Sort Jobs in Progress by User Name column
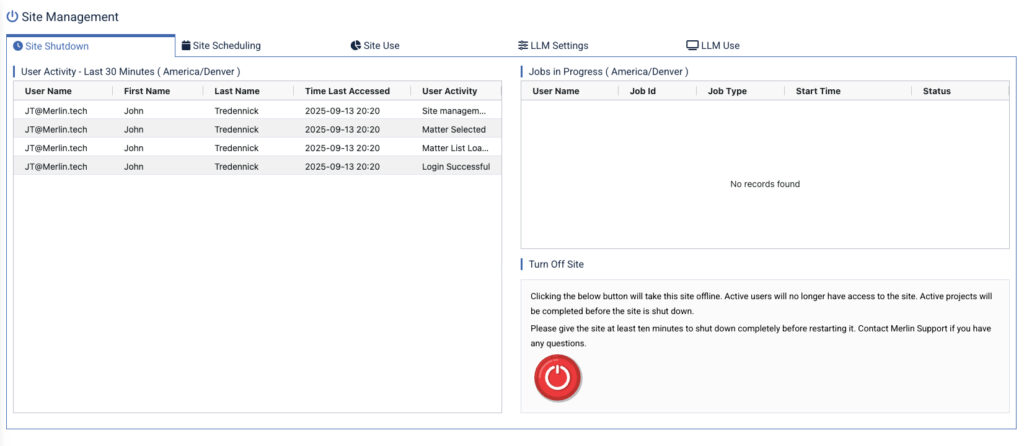 pos(556,91)
